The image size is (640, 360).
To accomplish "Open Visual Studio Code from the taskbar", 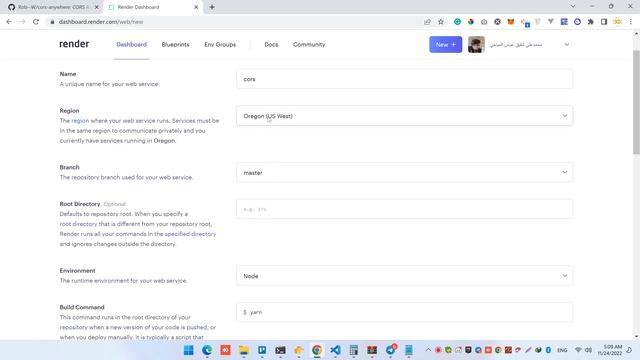I will click(336, 350).
